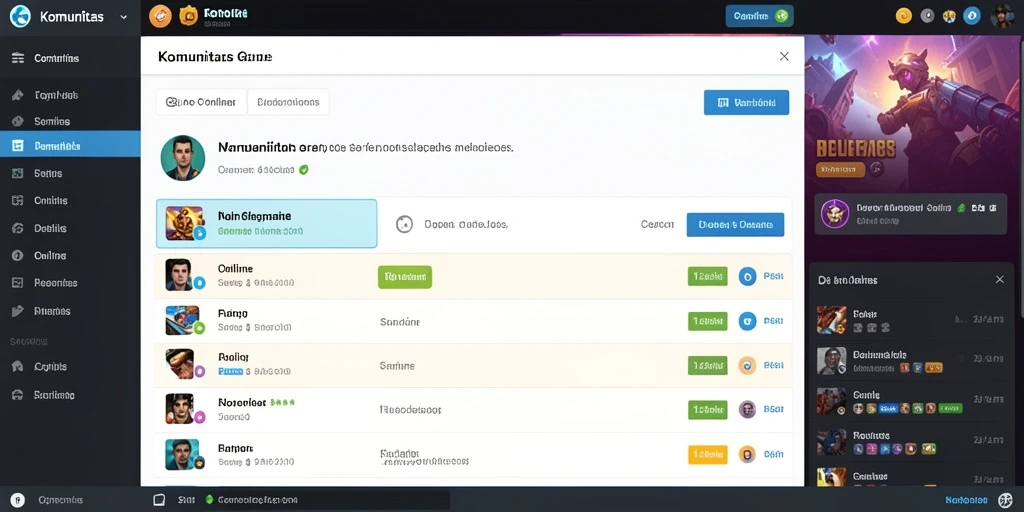The width and height of the screenshot is (1024, 512).
Task: Click the green verified check badge
Action: pyautogui.click(x=303, y=170)
